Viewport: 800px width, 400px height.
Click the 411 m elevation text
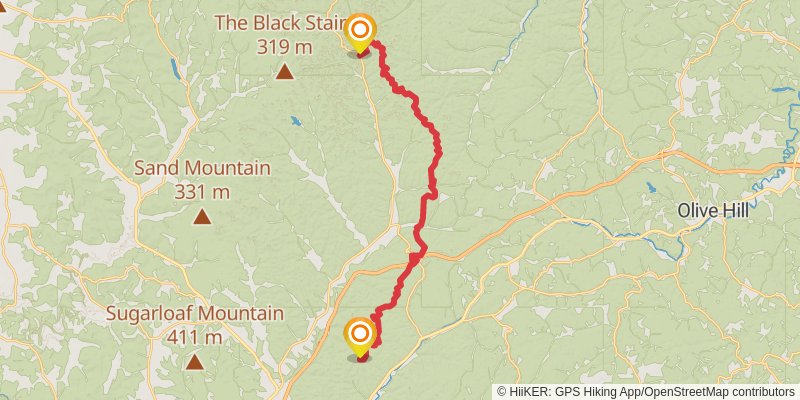tap(194, 337)
